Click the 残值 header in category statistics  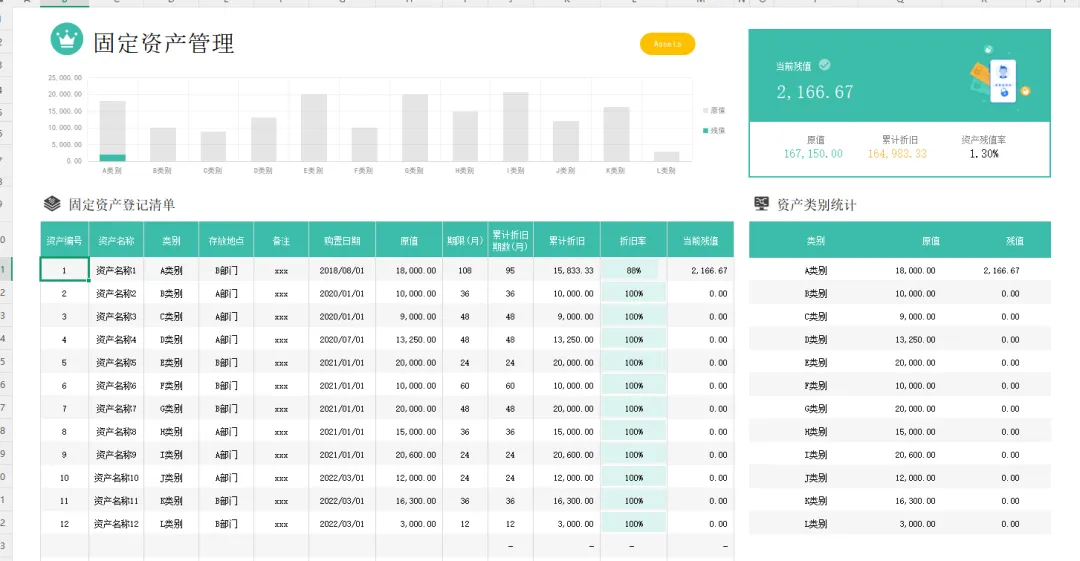pos(1014,241)
